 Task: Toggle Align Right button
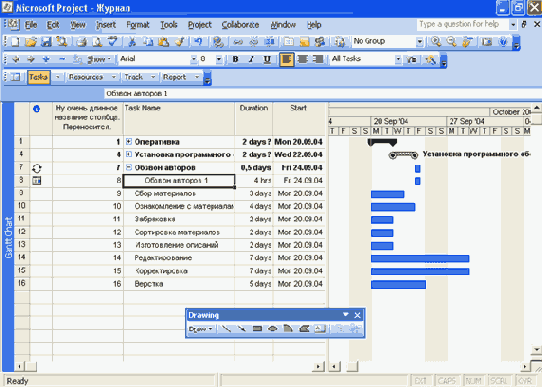click(x=318, y=59)
